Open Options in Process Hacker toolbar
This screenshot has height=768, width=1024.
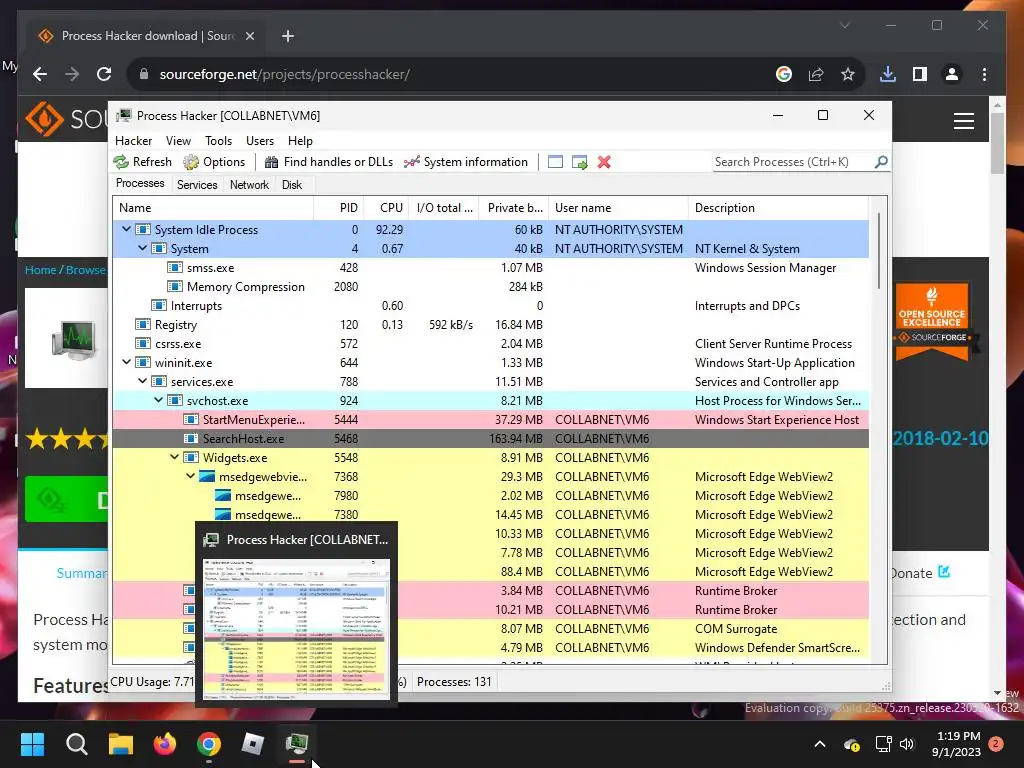tap(214, 162)
